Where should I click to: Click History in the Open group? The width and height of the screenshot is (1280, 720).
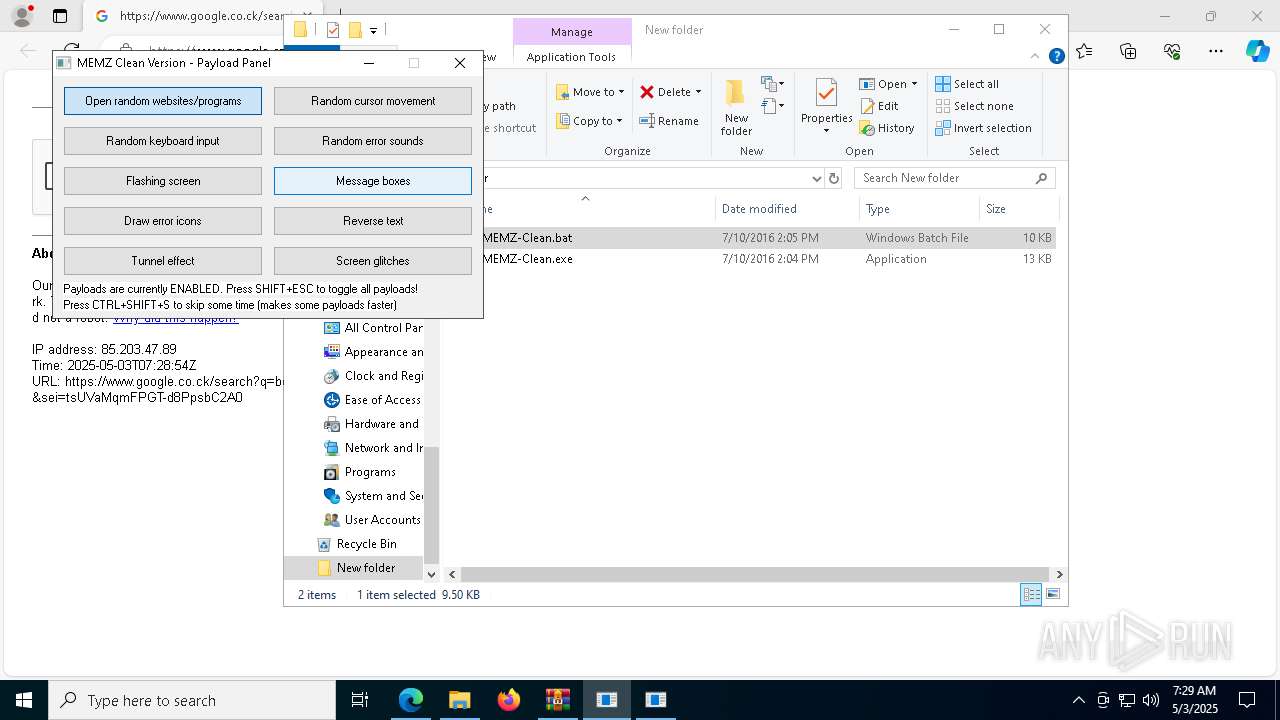tap(887, 128)
